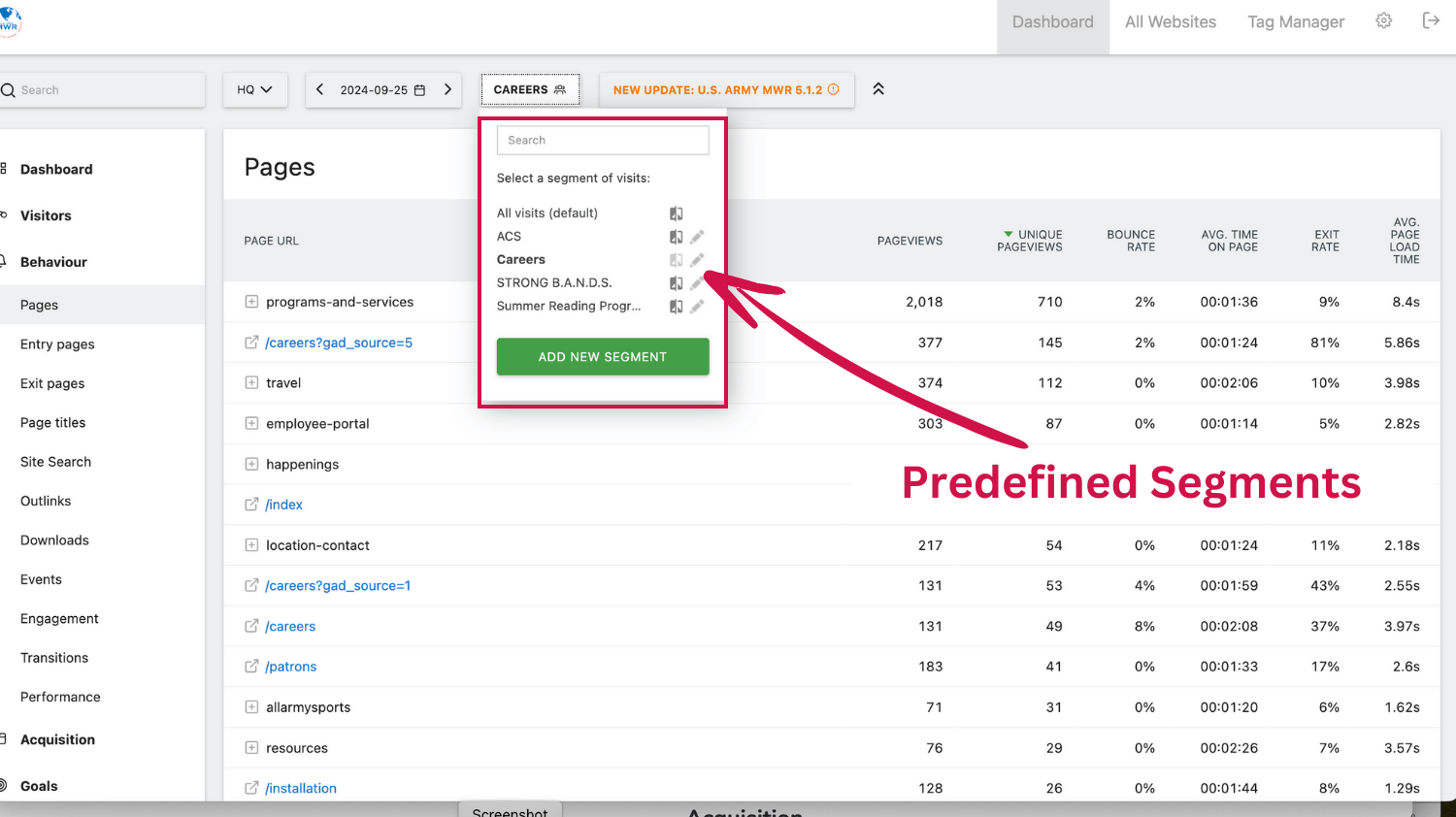
Task: Open the Goals menu section
Action: click(39, 786)
